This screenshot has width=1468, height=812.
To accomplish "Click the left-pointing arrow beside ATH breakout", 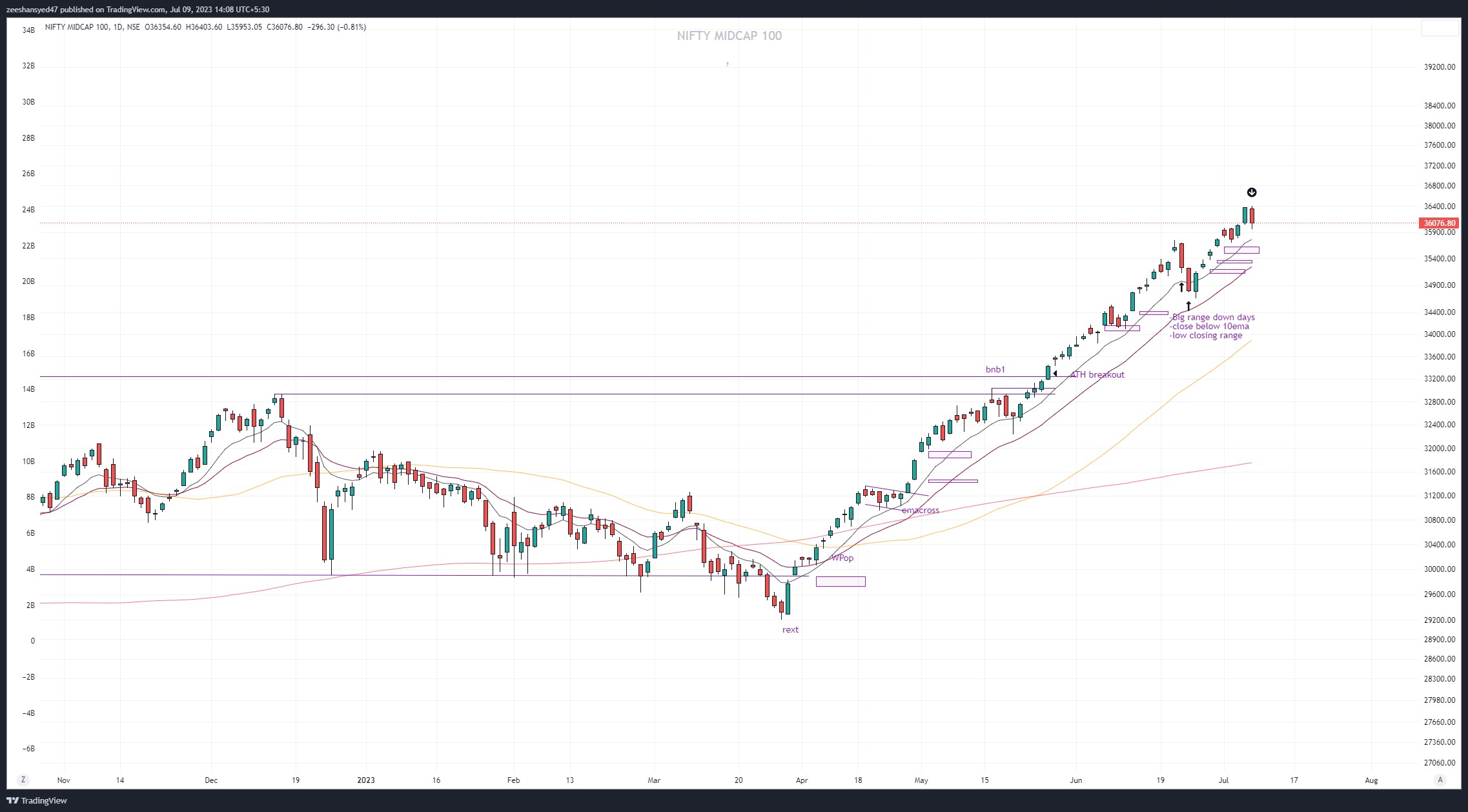I will click(1055, 374).
